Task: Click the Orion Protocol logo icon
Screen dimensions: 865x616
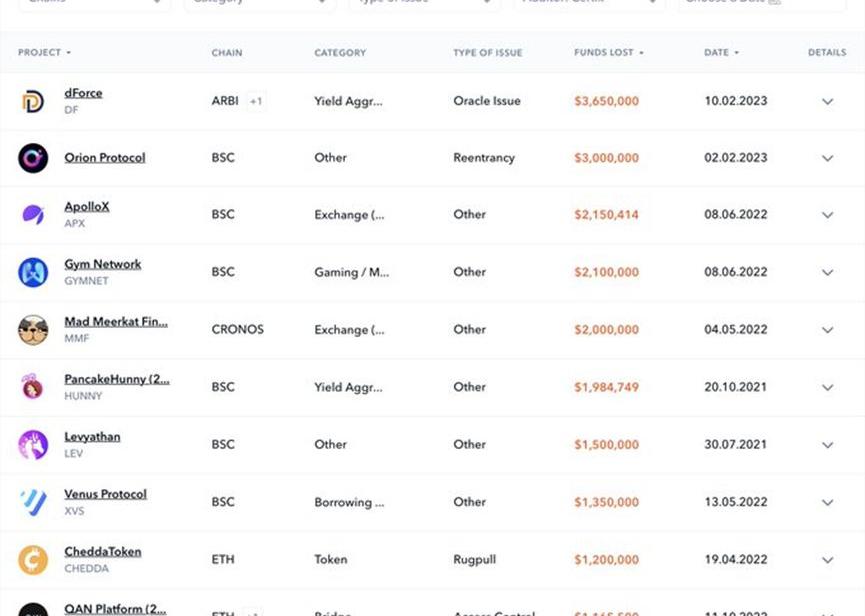Action: 33,158
